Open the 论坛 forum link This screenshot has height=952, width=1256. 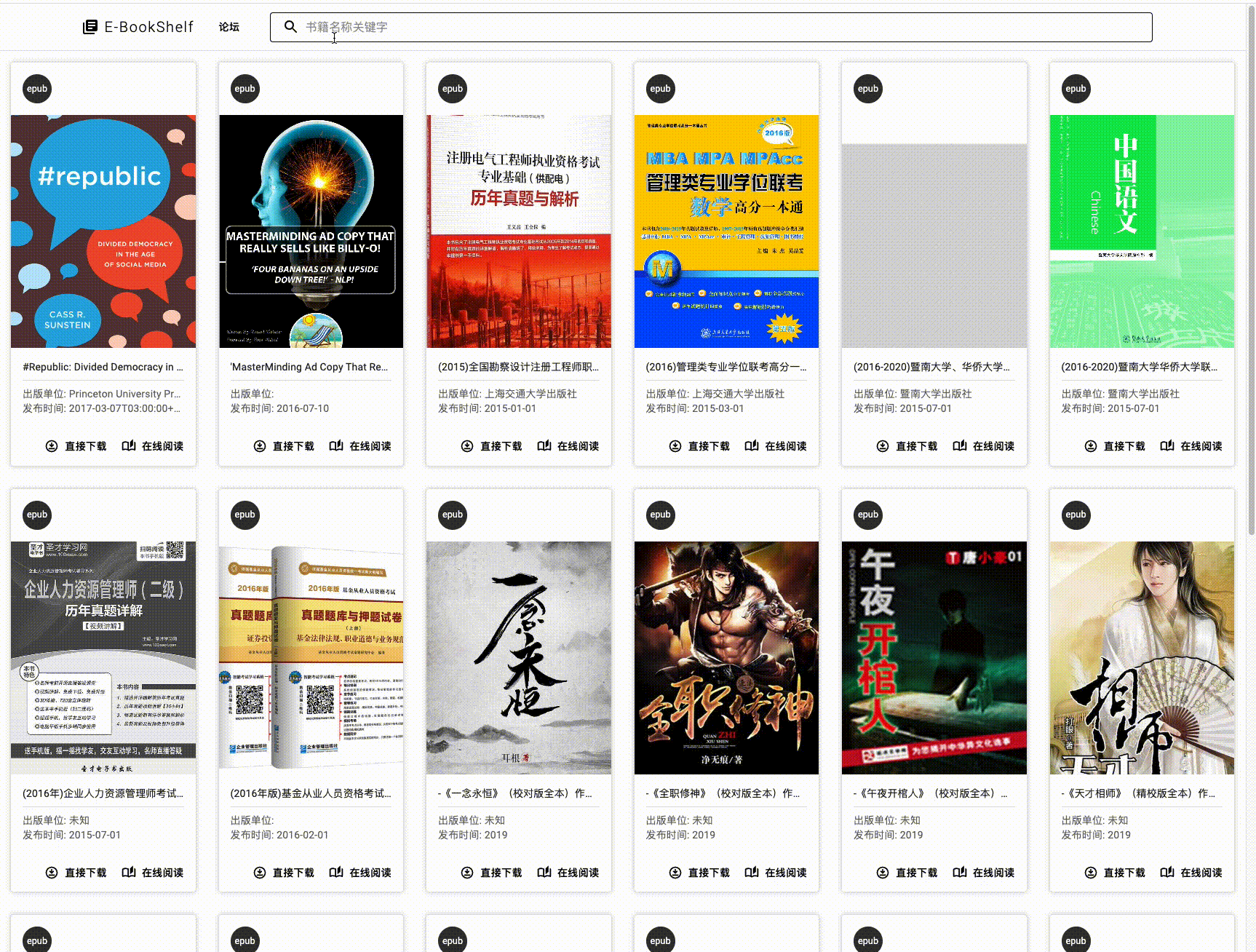[x=229, y=27]
